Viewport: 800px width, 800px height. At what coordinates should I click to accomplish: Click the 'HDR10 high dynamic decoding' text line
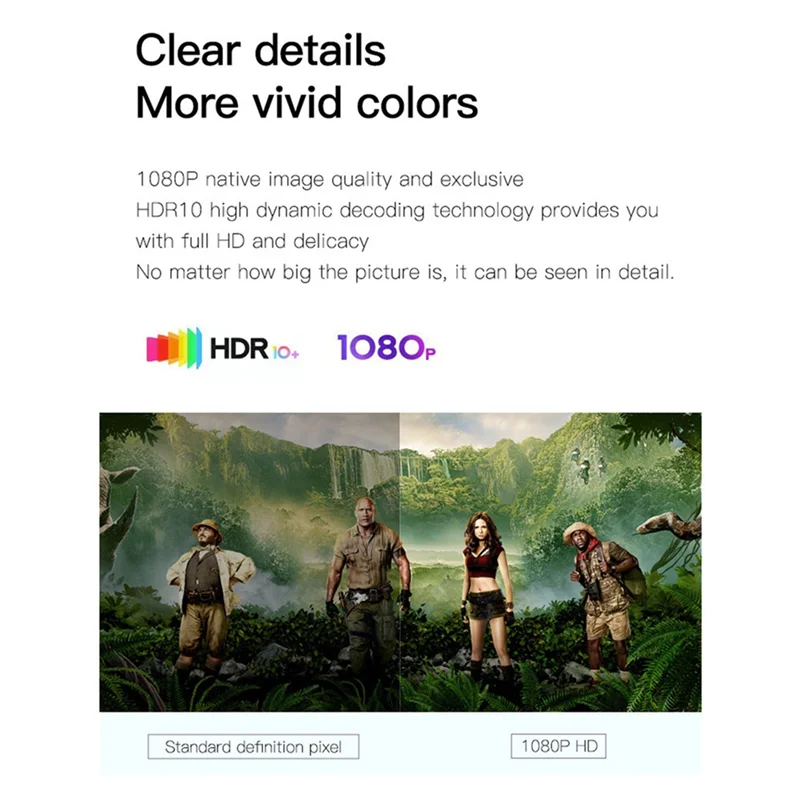click(x=397, y=211)
